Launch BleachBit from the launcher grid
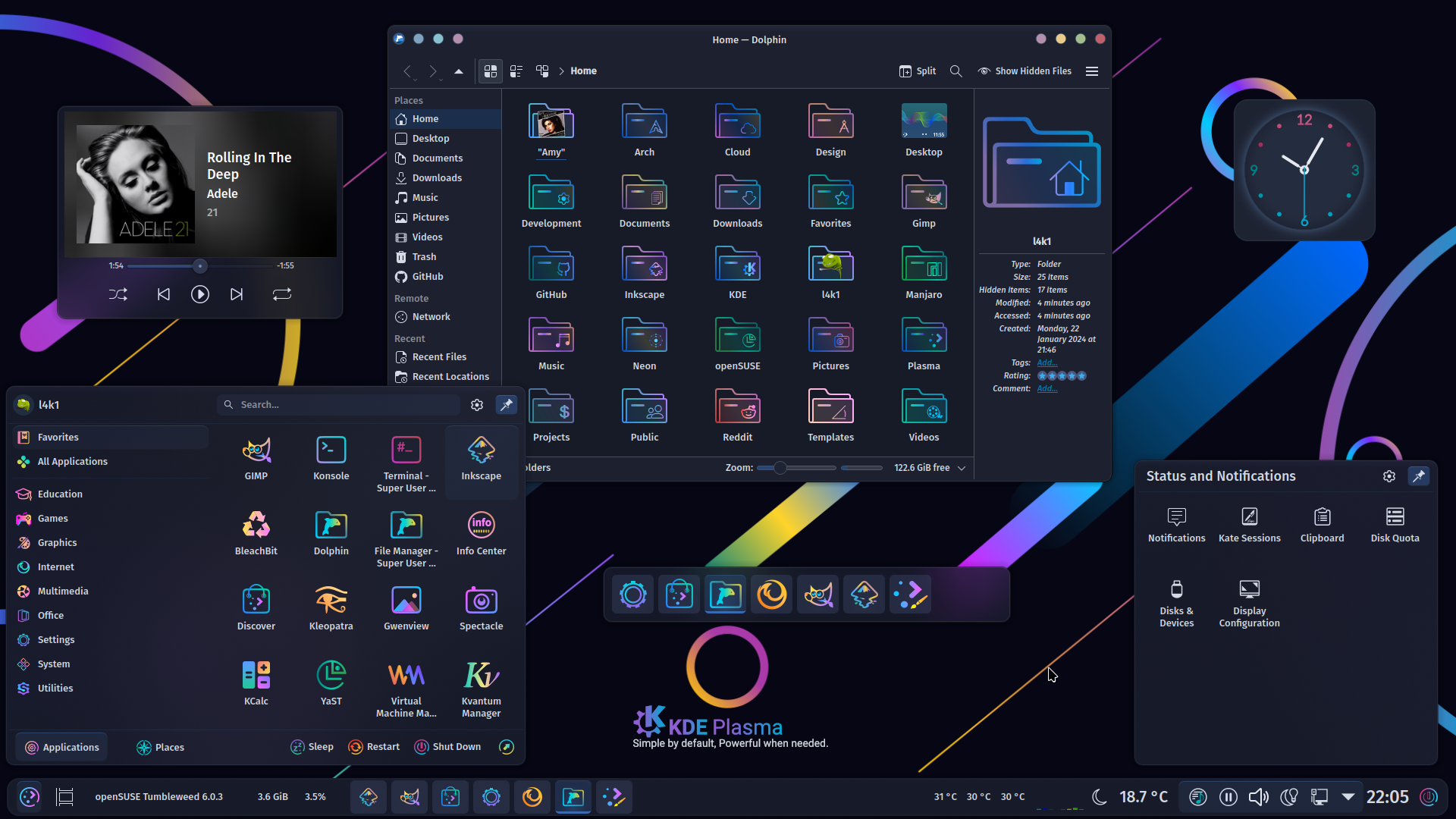The image size is (1456, 819). click(256, 534)
